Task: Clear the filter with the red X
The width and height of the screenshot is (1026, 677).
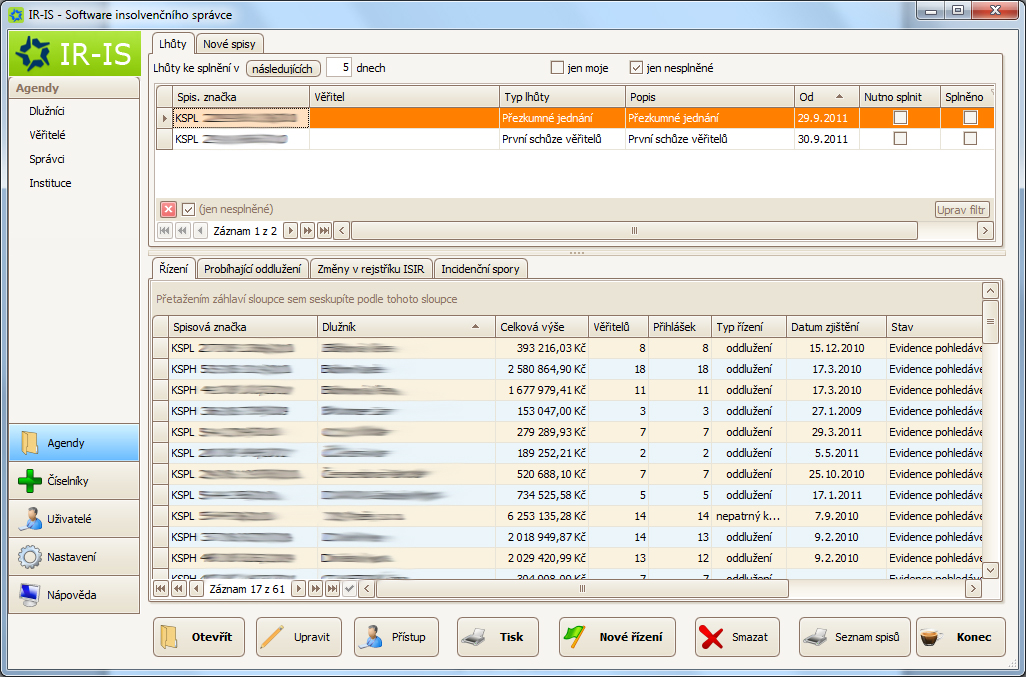Action: pyautogui.click(x=168, y=209)
